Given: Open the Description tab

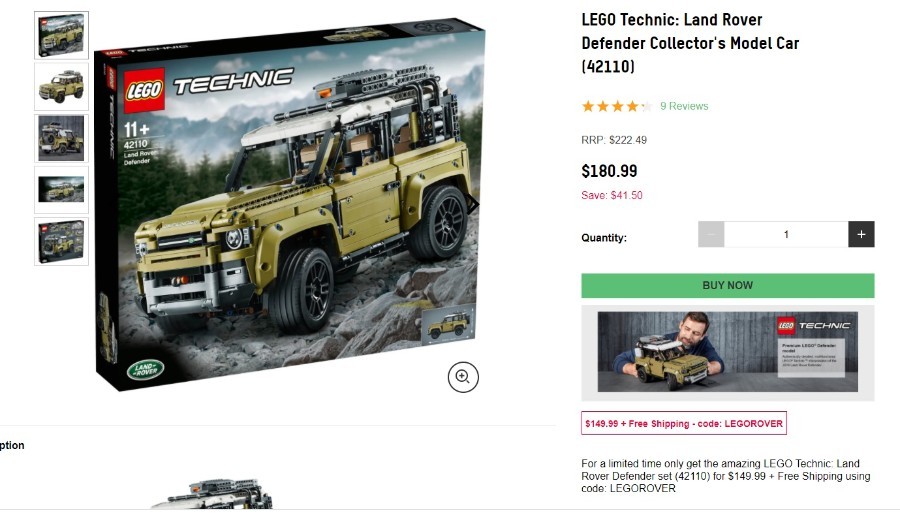Looking at the screenshot, I should point(12,445).
